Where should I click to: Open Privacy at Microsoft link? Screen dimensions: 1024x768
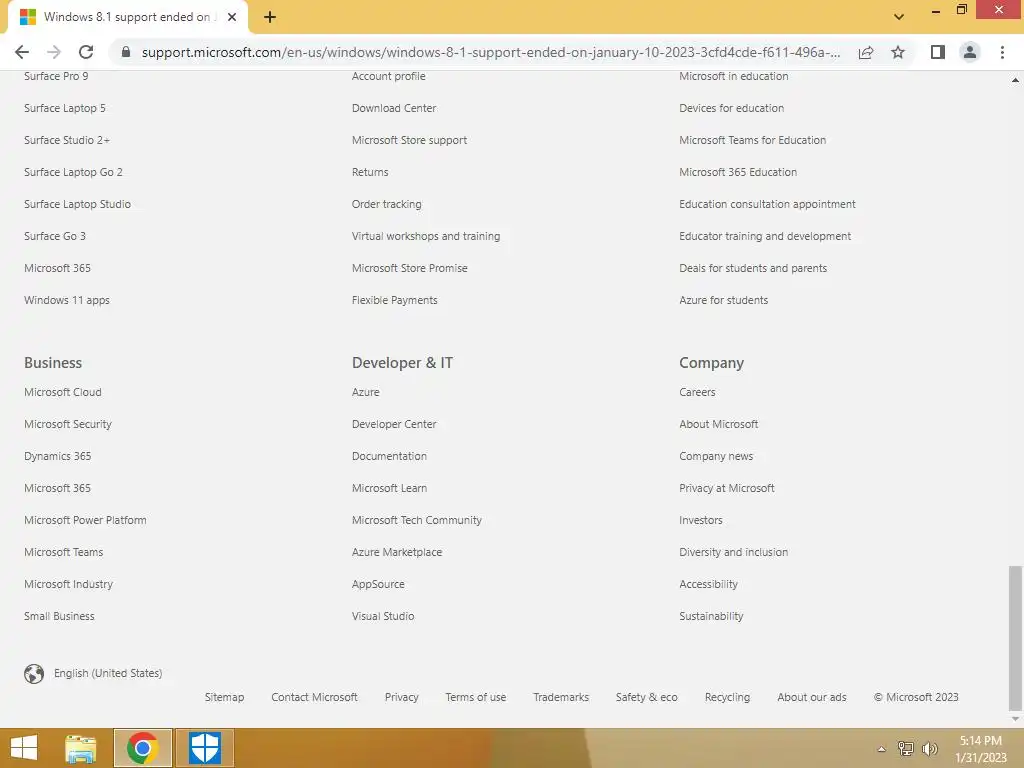click(x=727, y=488)
